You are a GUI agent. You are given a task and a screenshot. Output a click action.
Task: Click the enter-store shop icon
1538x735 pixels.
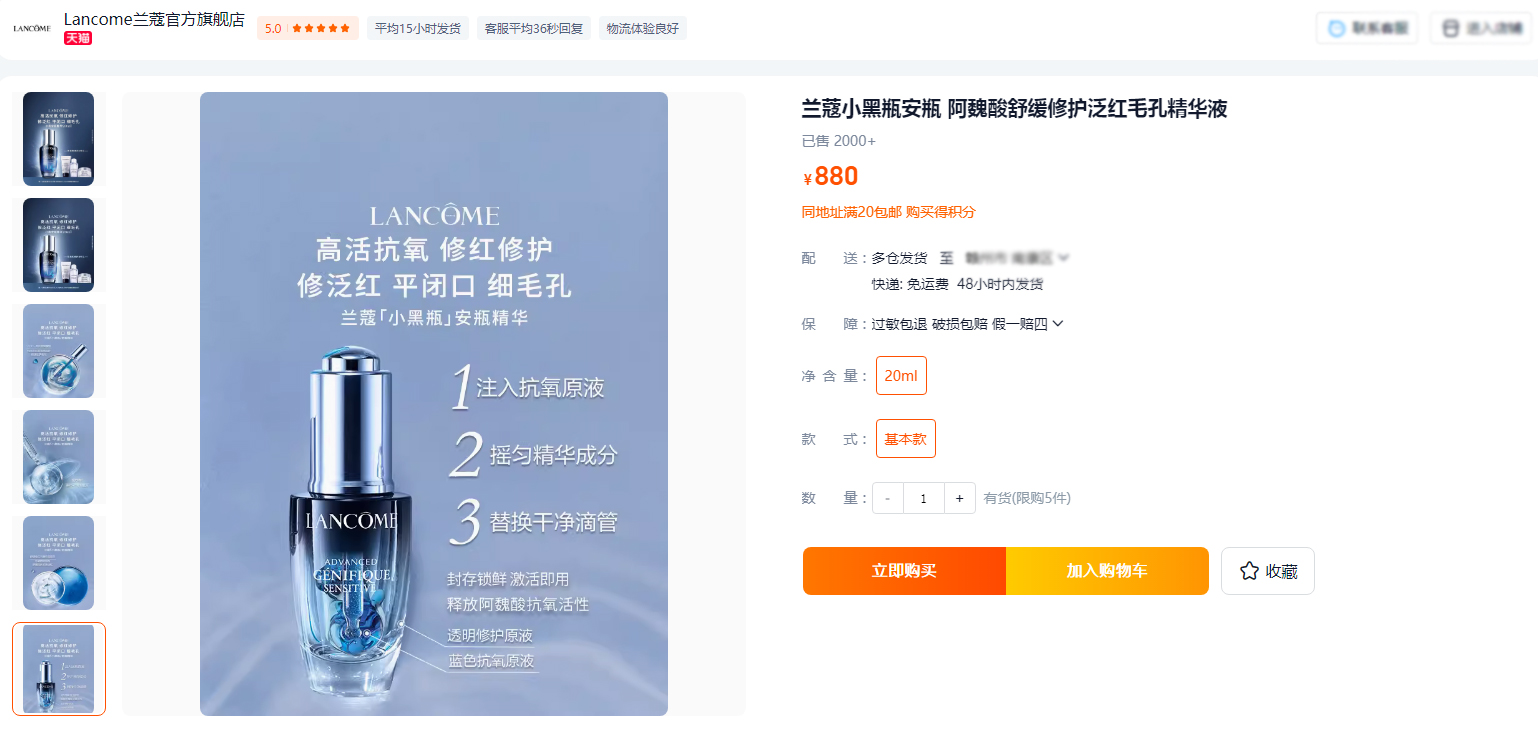click(x=1451, y=28)
